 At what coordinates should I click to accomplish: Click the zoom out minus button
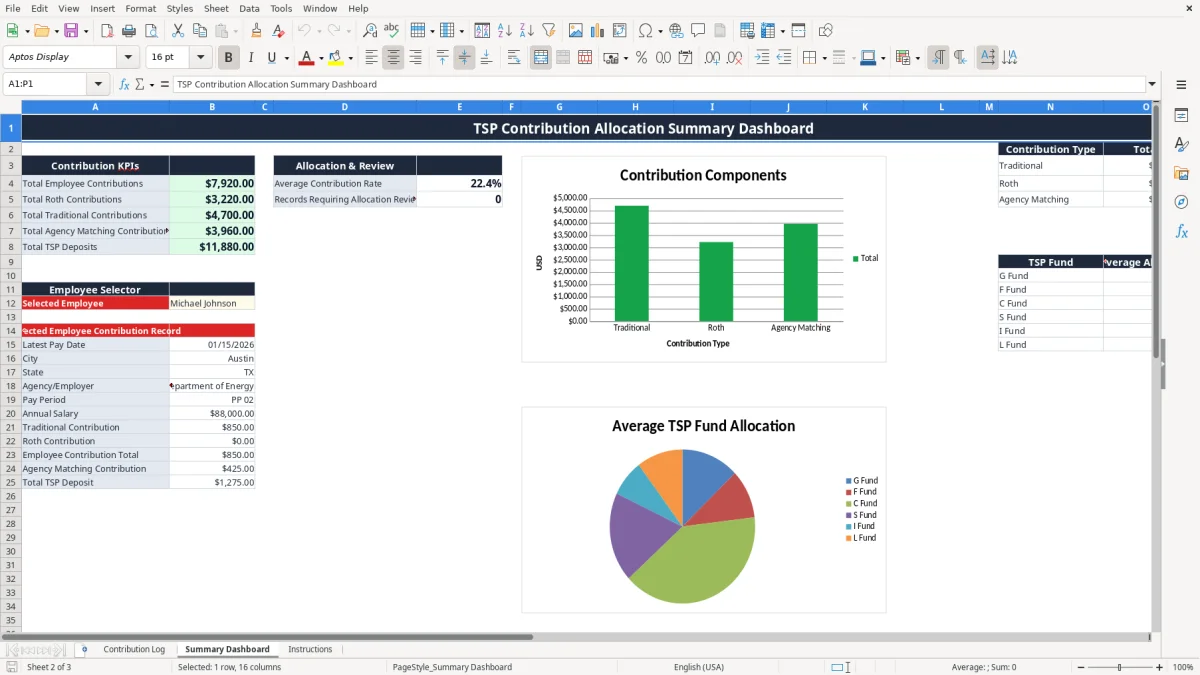tap(1079, 667)
